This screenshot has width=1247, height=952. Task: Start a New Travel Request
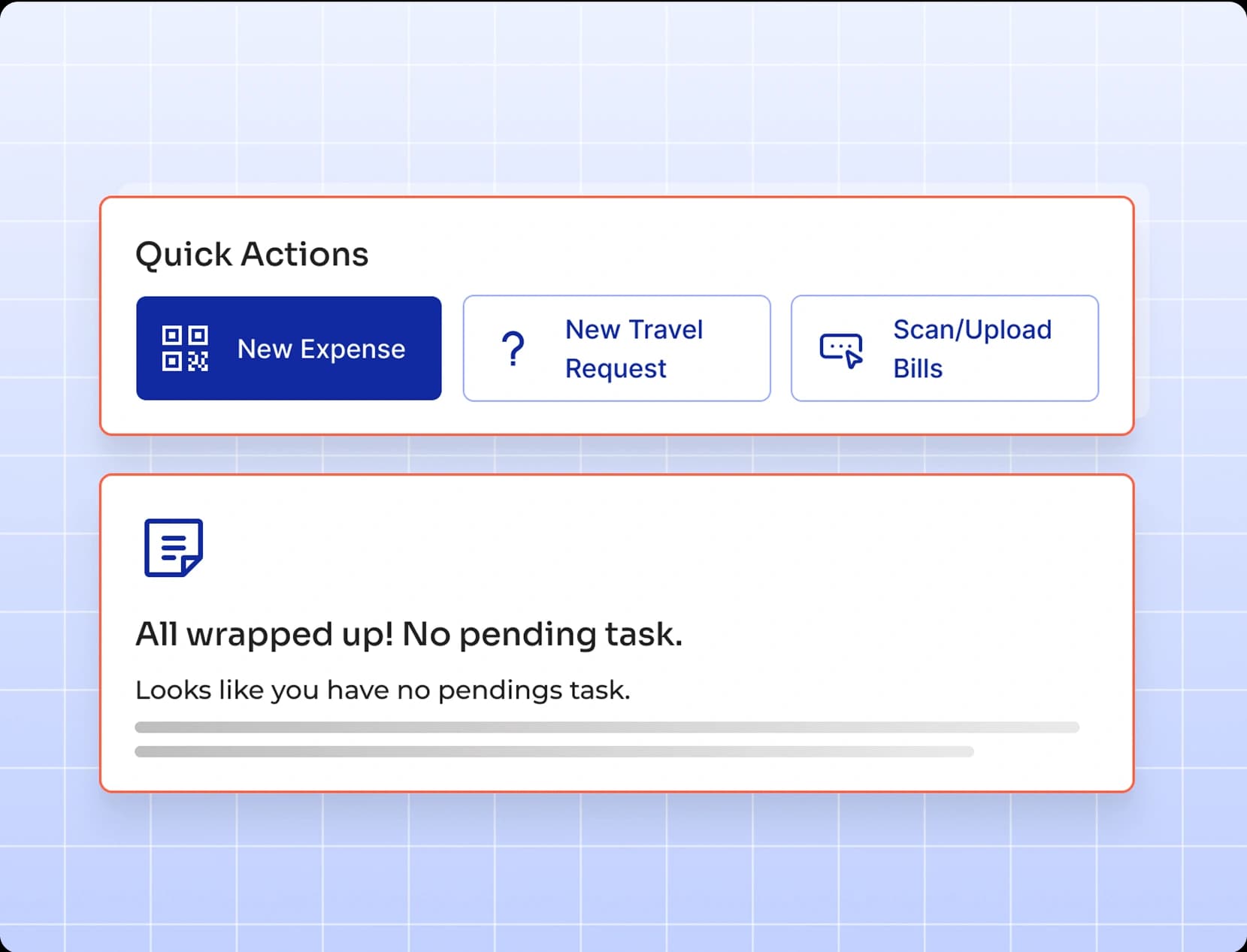tap(616, 348)
